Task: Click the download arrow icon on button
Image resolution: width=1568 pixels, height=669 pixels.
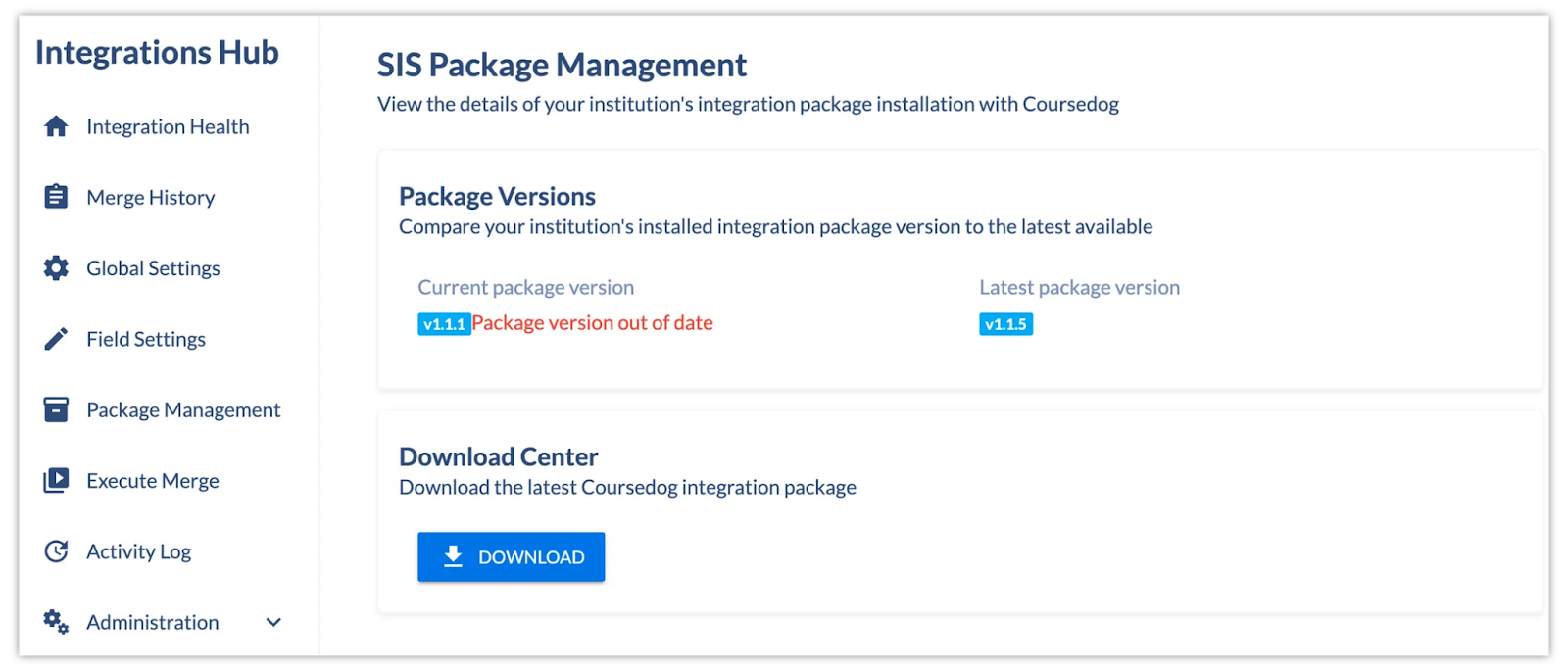Action: 453,556
